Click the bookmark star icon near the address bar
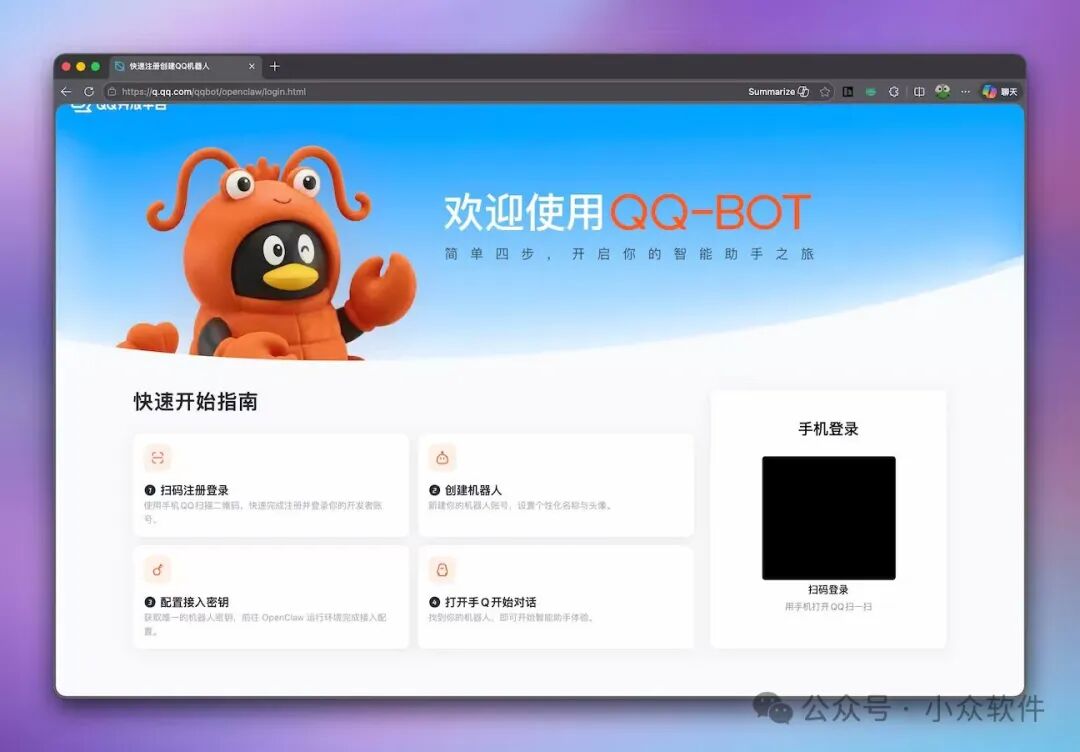The width and height of the screenshot is (1080, 752). [x=826, y=91]
